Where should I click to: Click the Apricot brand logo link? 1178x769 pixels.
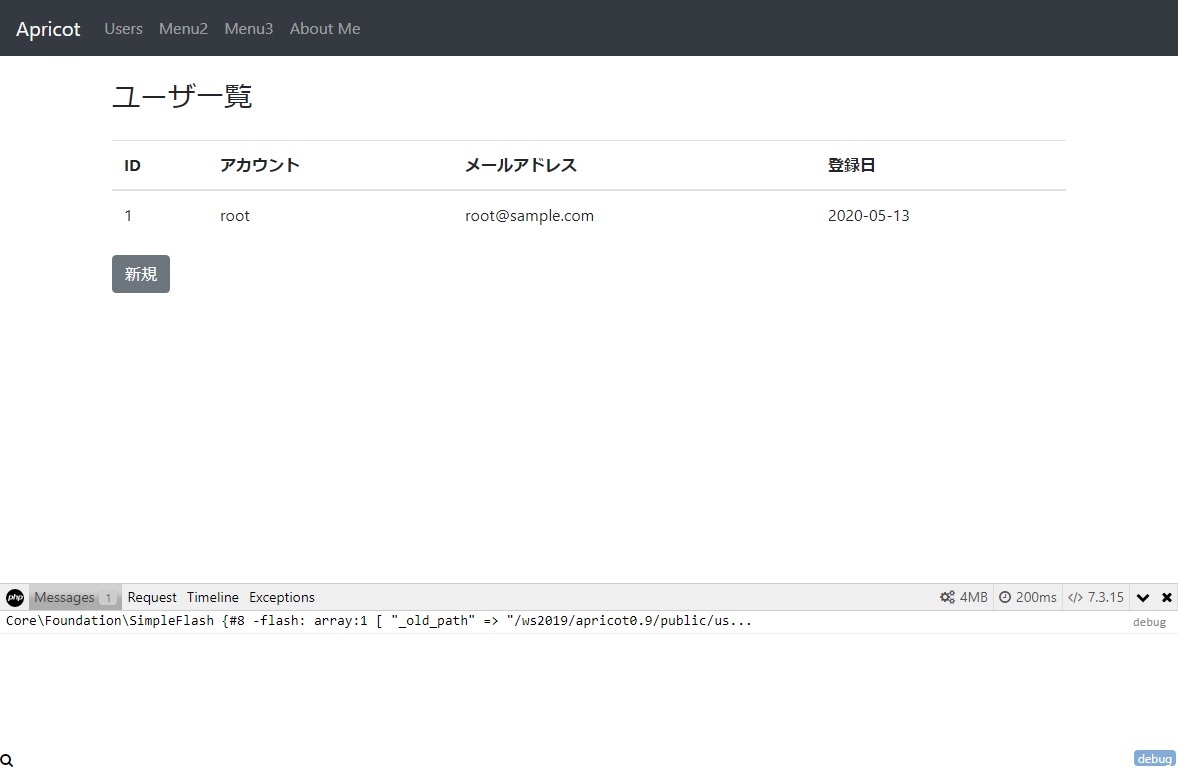(x=48, y=29)
